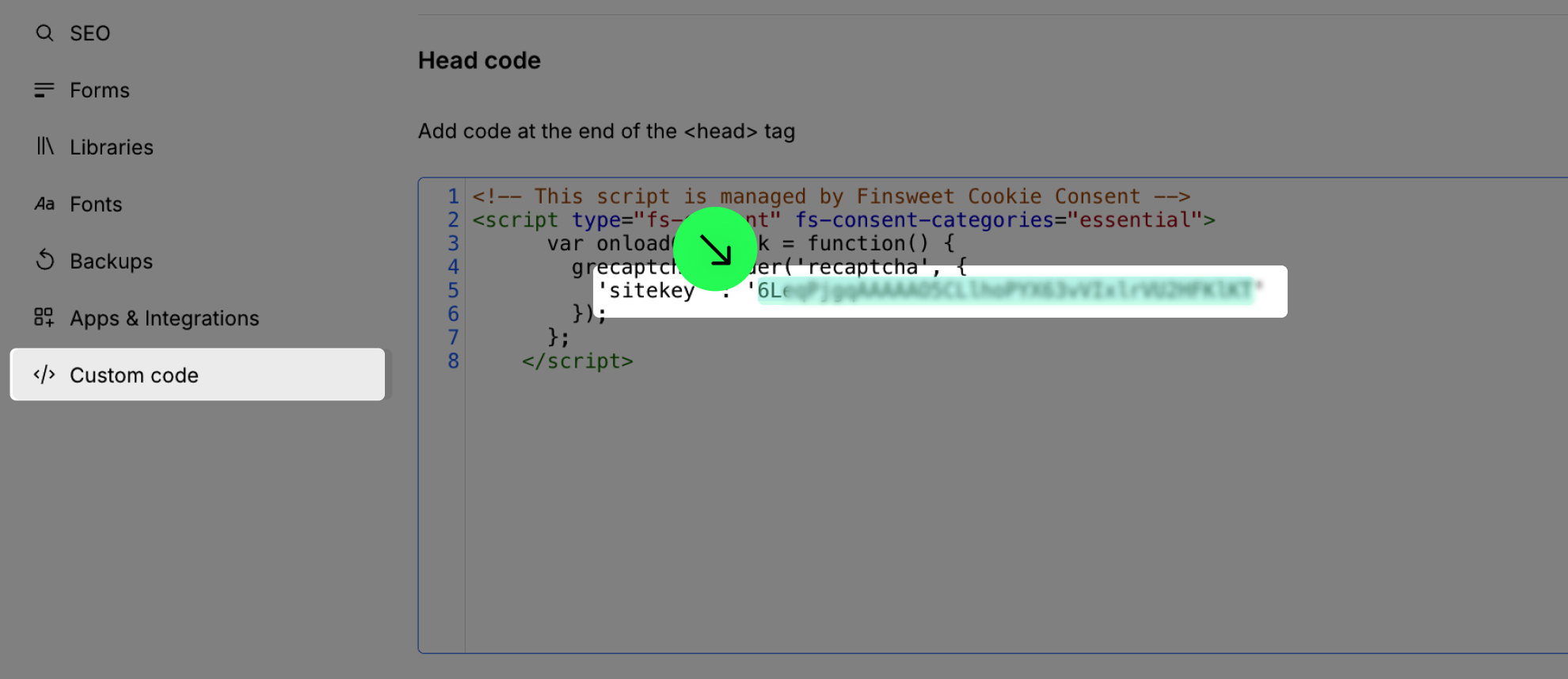This screenshot has width=1568, height=679.
Task: Click line number 8 in gutter
Action: (453, 361)
